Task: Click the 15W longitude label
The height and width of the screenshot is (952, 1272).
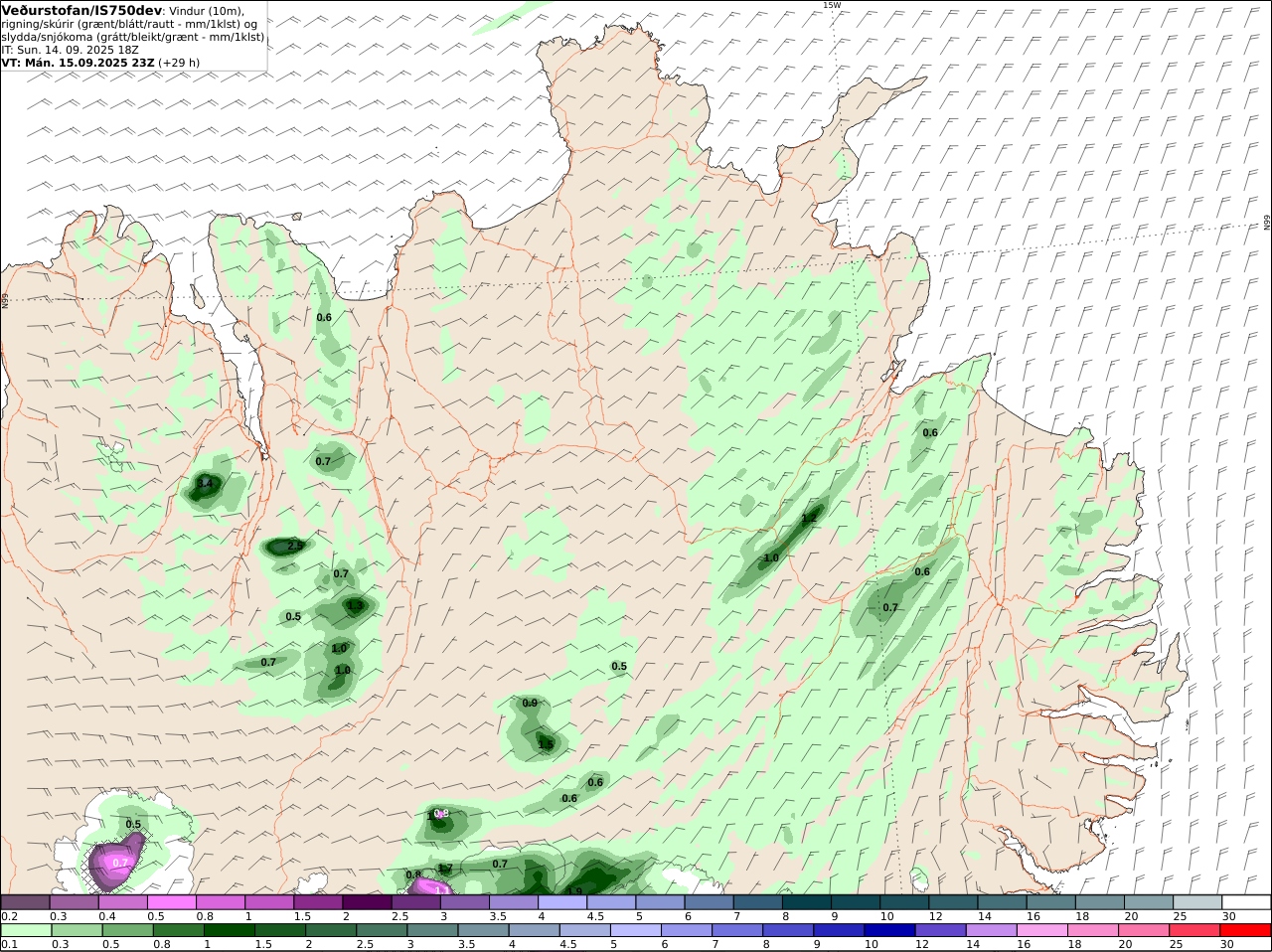Action: click(832, 5)
